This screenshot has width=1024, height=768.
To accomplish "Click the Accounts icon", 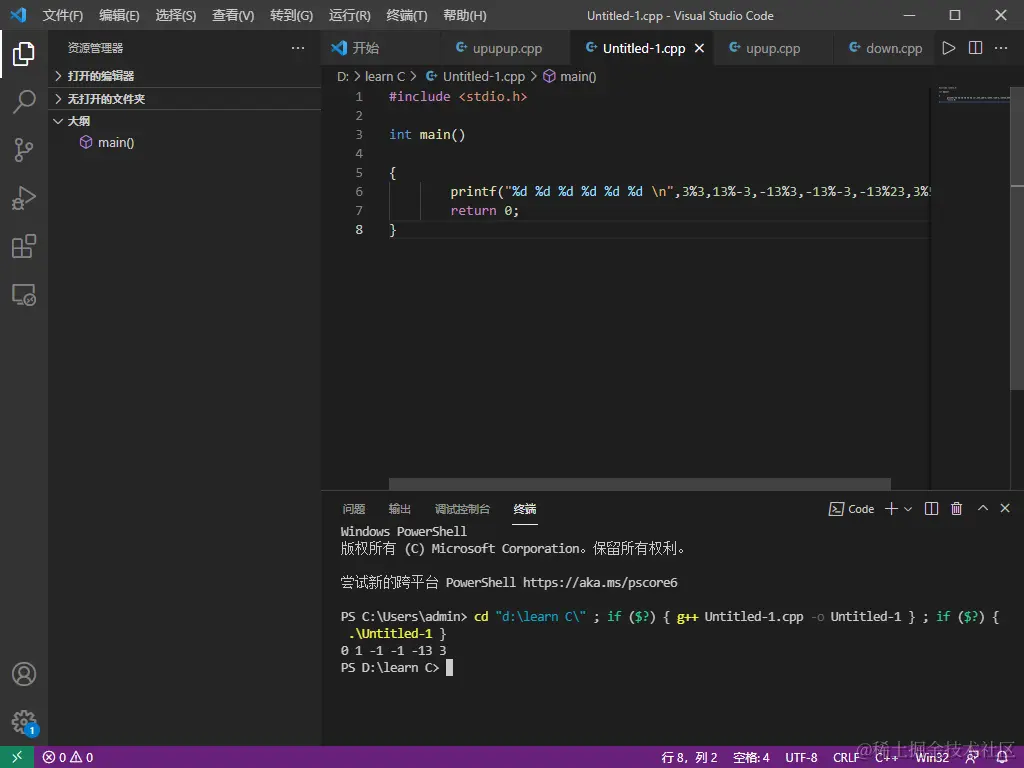I will click(x=24, y=674).
